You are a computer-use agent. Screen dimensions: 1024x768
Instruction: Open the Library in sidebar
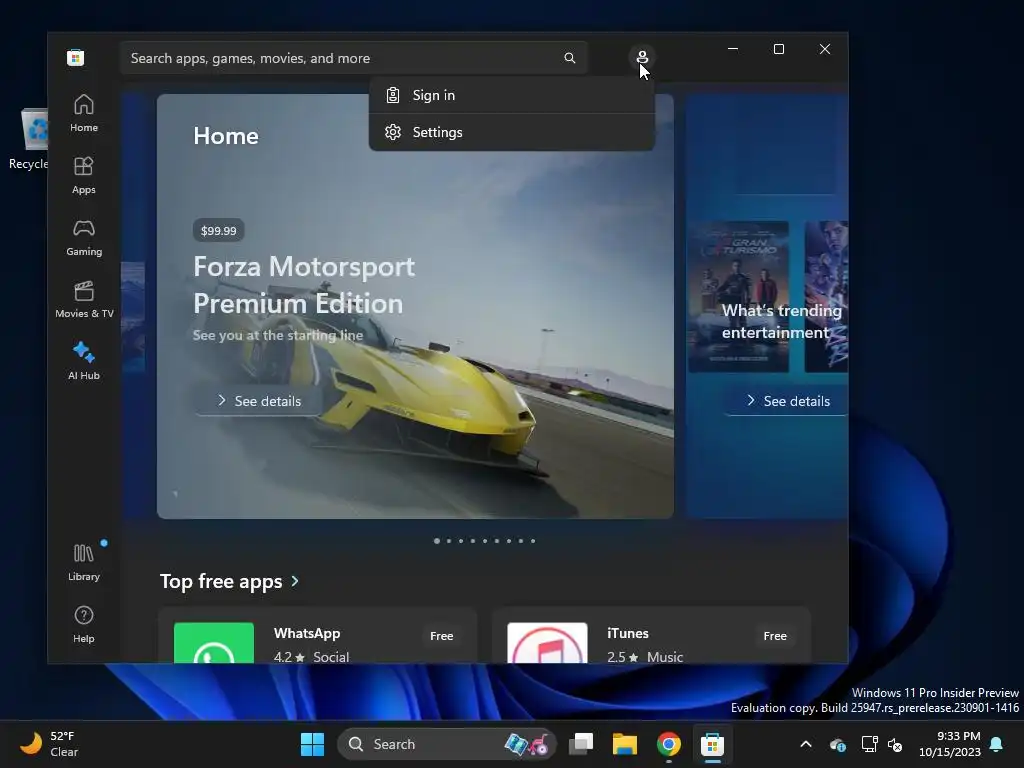[x=84, y=562]
